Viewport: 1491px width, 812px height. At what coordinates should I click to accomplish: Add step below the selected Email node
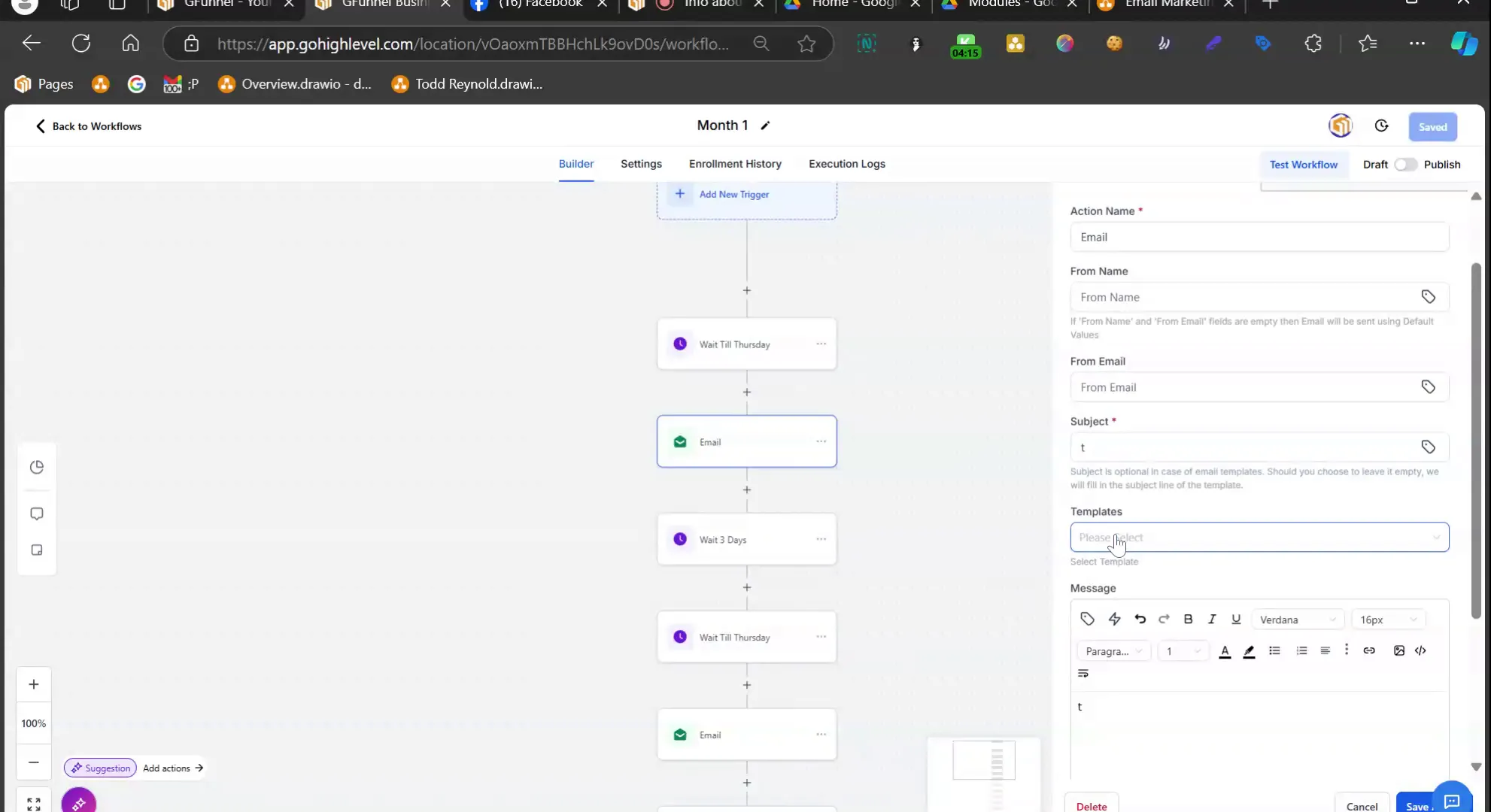(x=746, y=489)
